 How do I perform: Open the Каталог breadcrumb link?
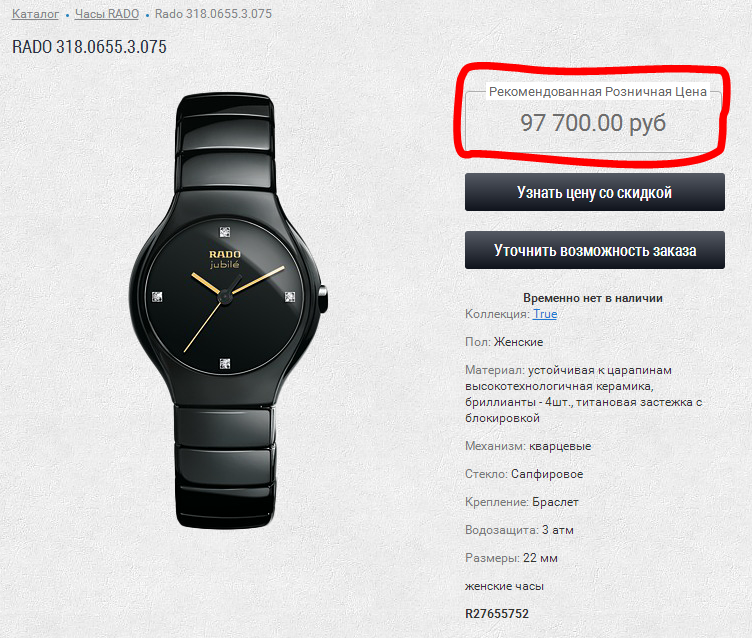[35, 14]
